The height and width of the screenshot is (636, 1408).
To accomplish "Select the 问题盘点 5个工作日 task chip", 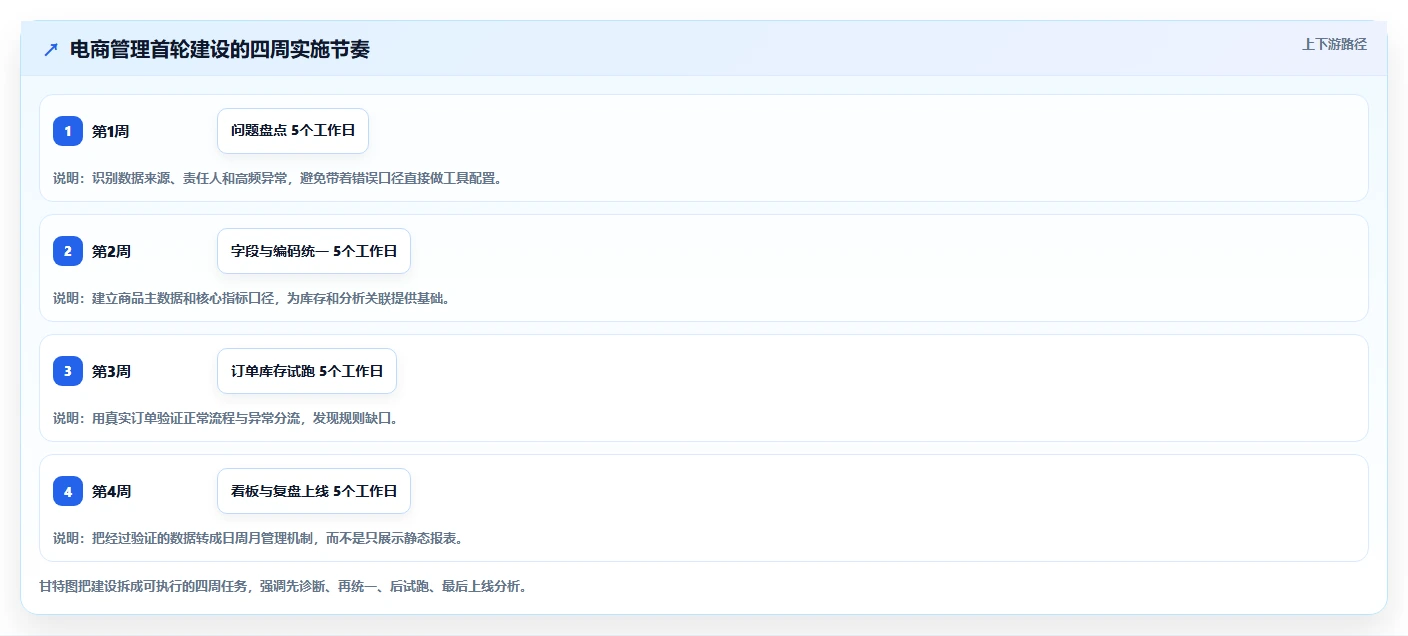I will (293, 131).
